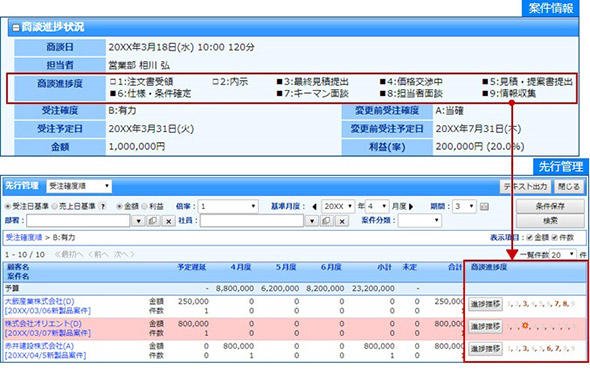Click the 2:内示 progress item
The height and width of the screenshot is (369, 590).
click(230, 82)
